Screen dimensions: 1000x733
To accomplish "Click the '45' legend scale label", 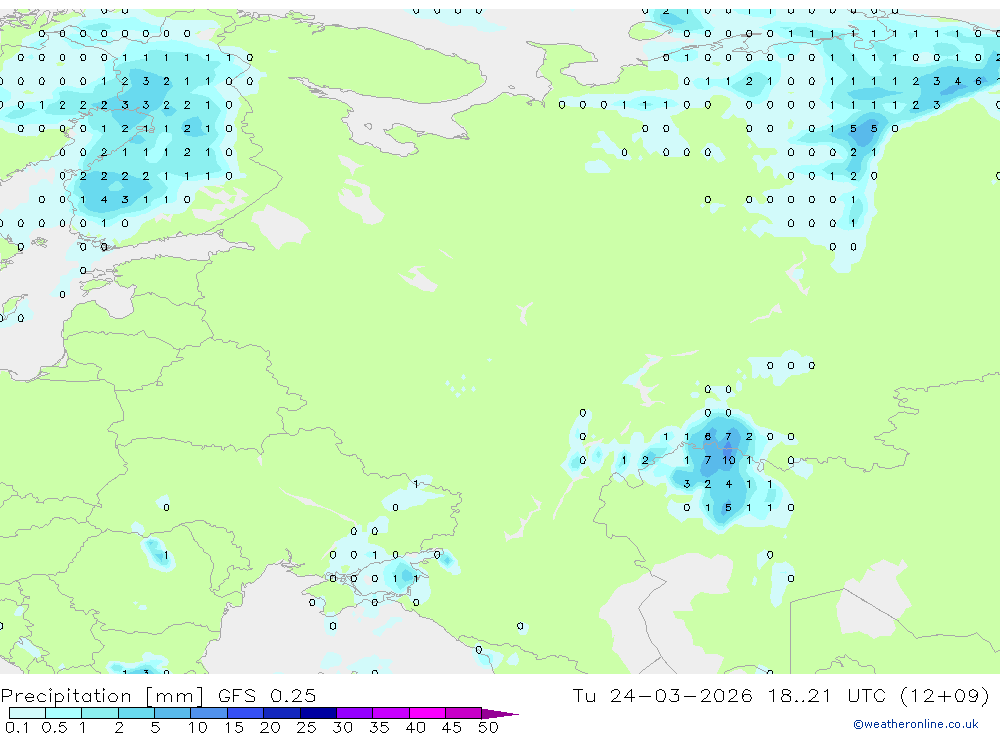I will [452, 727].
